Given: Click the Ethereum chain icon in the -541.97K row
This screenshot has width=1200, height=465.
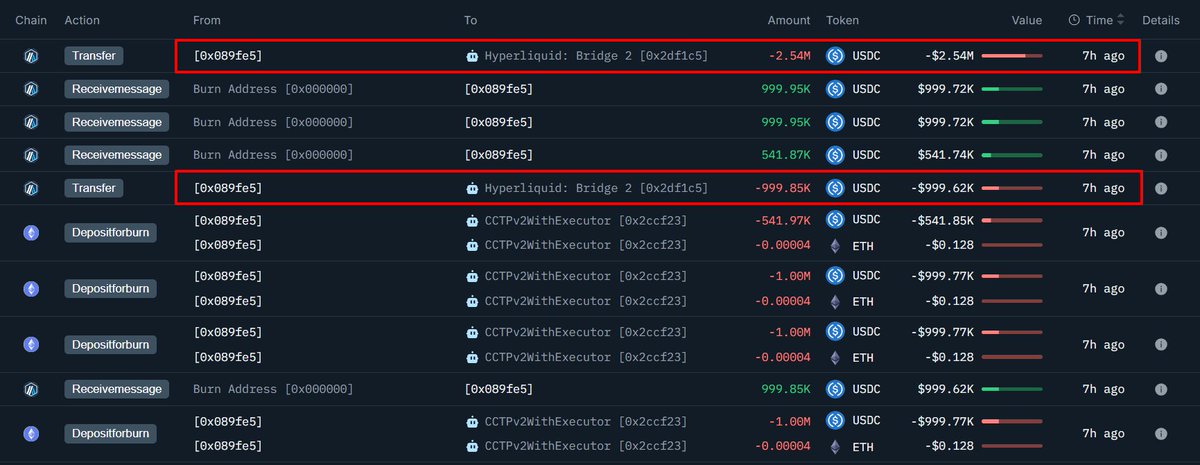Looking at the screenshot, I should pyautogui.click(x=31, y=232).
